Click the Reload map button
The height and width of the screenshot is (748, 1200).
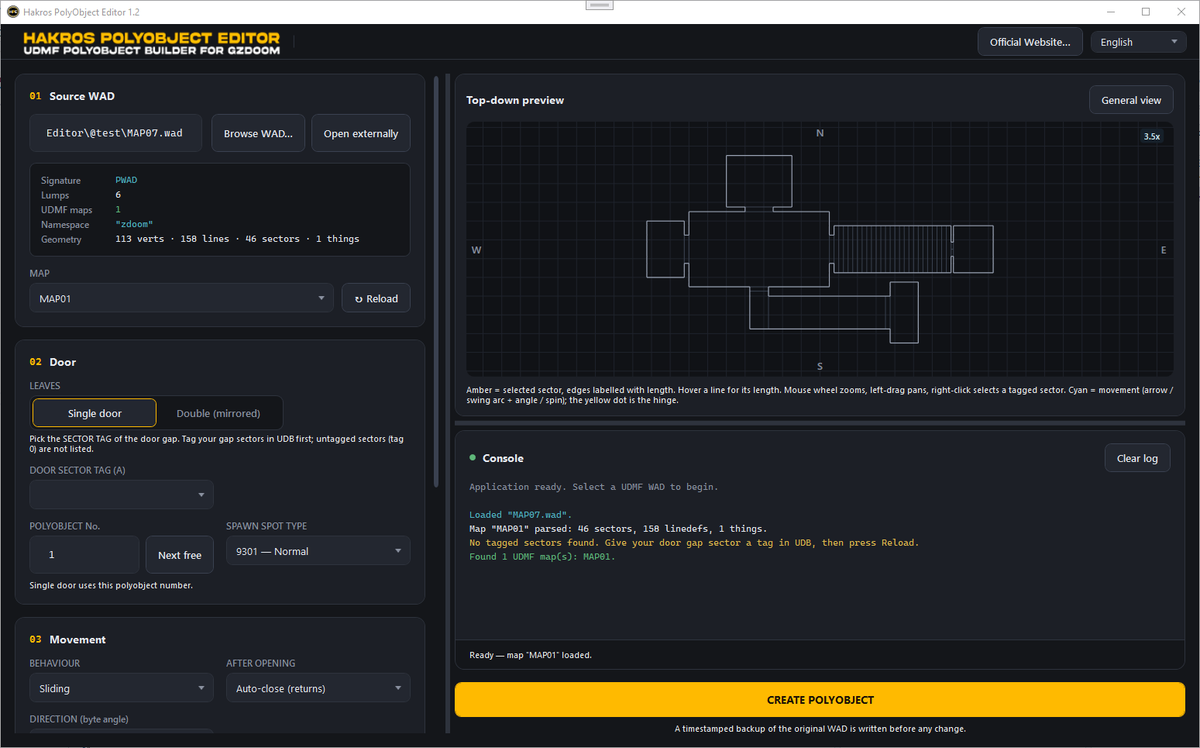[376, 298]
